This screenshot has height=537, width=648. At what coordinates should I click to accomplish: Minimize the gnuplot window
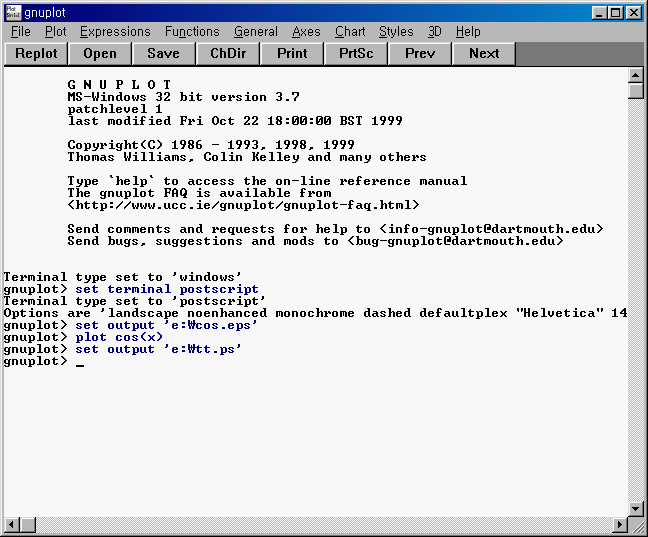pyautogui.click(x=599, y=13)
